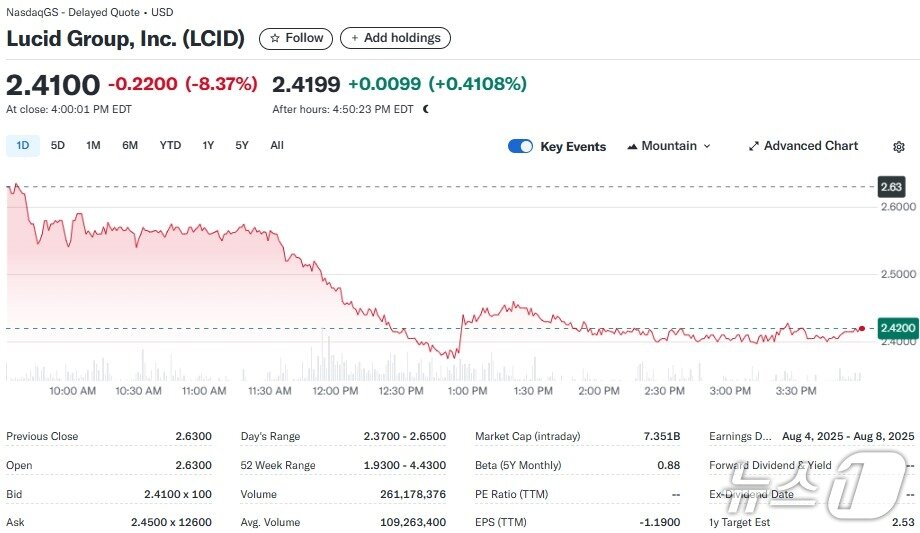Click the red current-price dot on chart
Viewport: 920px width, 533px height.
pyautogui.click(x=861, y=328)
